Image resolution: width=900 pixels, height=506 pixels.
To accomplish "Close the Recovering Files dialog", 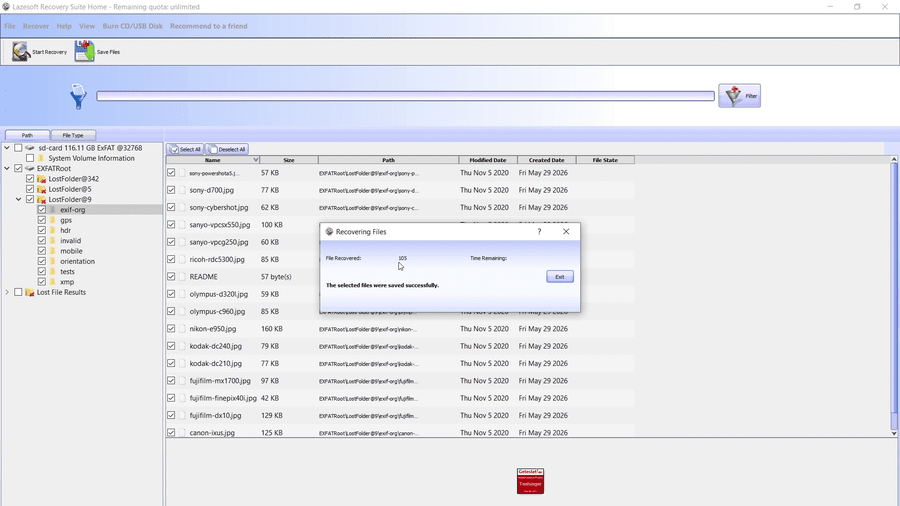I will coord(566,232).
